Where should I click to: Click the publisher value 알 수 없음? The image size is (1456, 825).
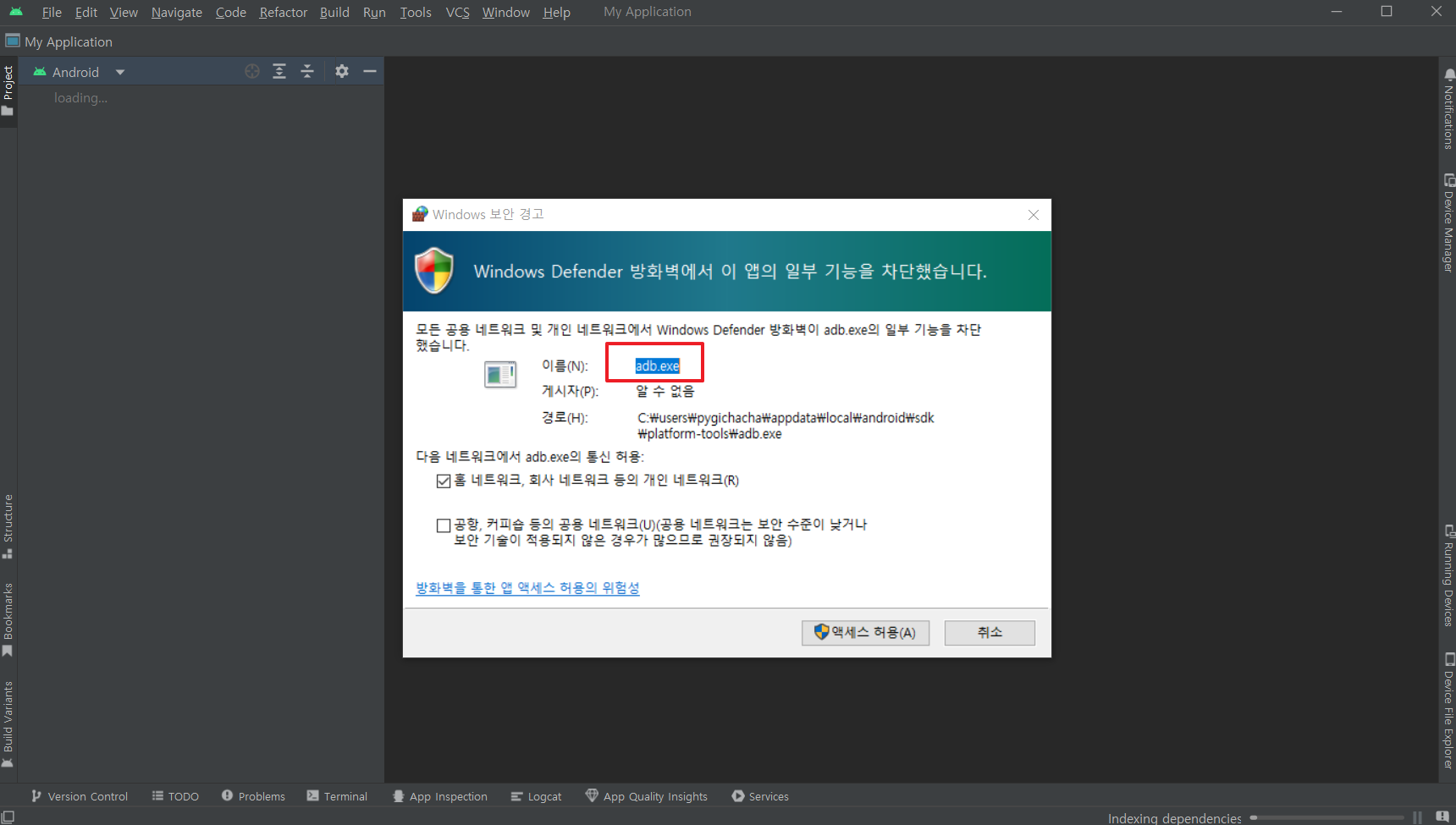click(x=665, y=391)
